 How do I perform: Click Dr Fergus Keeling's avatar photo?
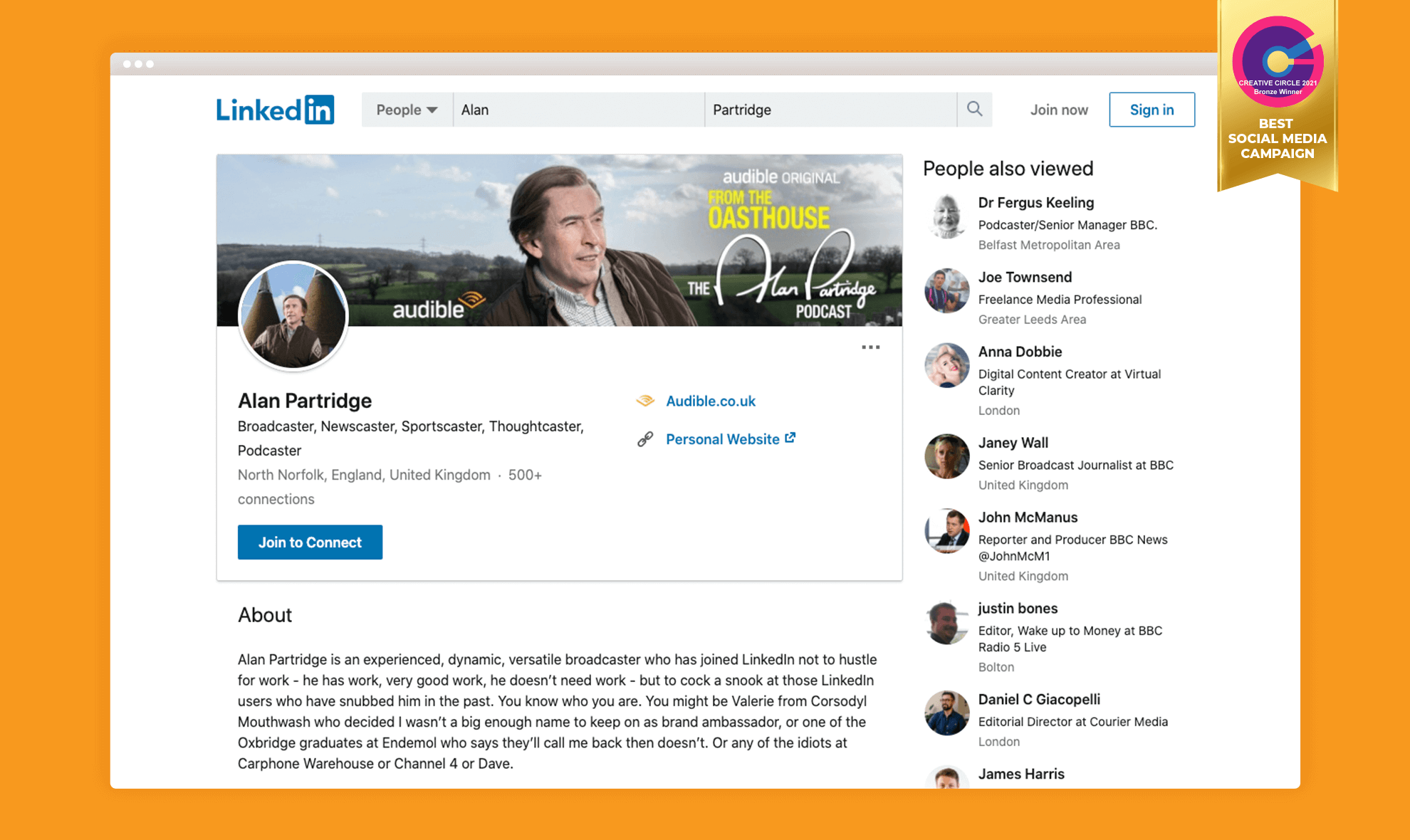946,216
